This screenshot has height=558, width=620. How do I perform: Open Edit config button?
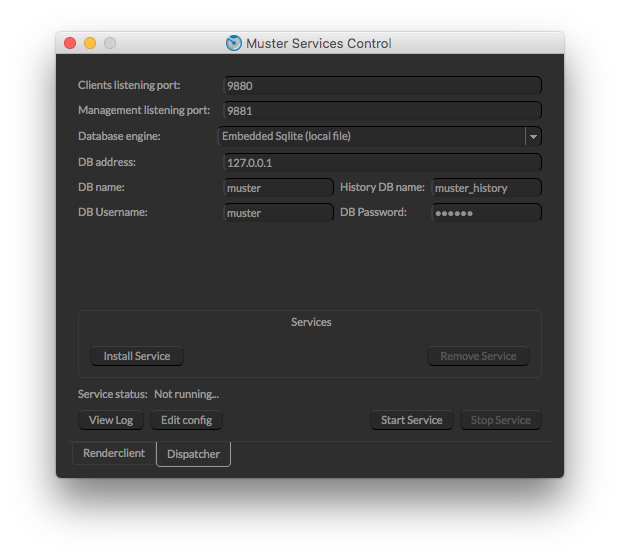click(x=186, y=420)
